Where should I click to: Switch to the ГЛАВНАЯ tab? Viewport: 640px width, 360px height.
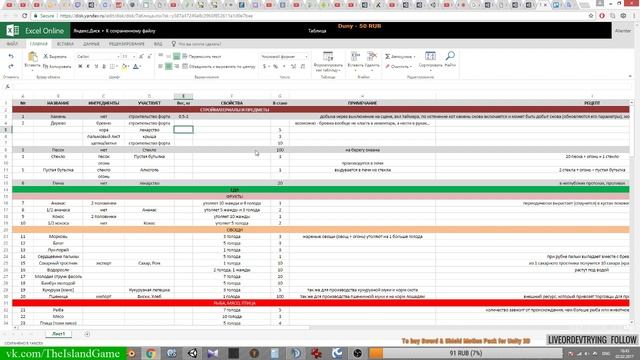point(38,44)
